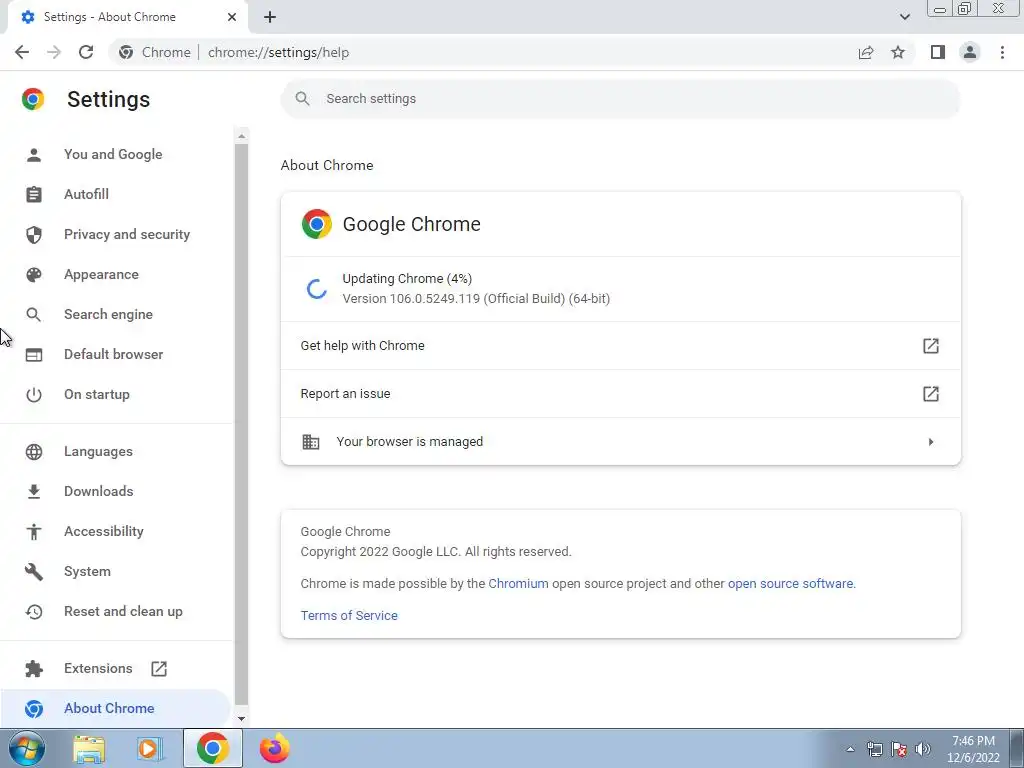Launch Firefox from the taskbar

pyautogui.click(x=274, y=748)
